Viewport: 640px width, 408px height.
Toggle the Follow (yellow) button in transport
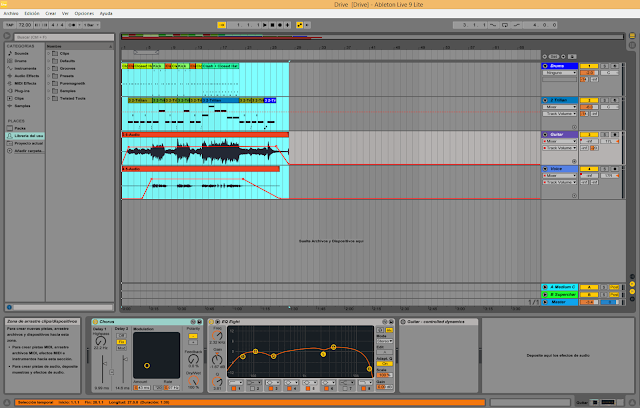click(x=222, y=25)
